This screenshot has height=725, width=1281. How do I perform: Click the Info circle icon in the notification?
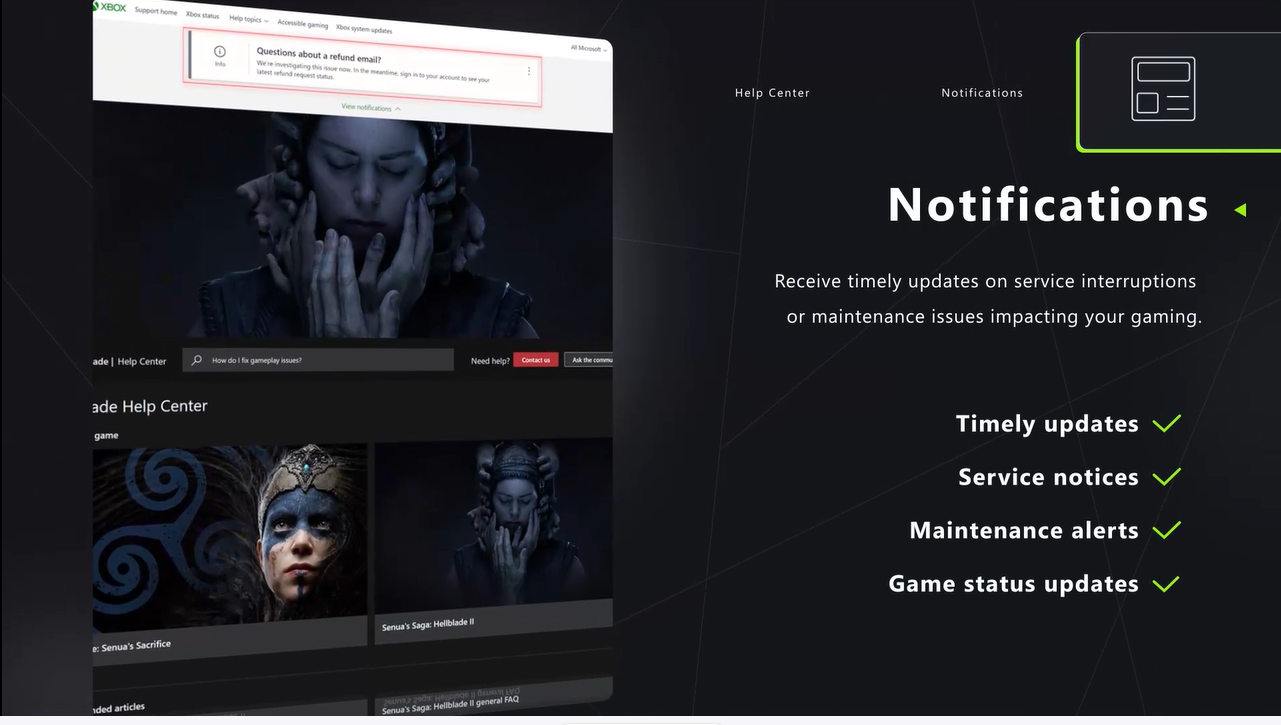(220, 51)
